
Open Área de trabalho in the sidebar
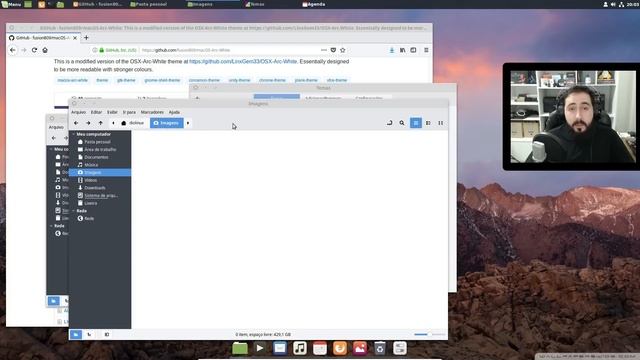click(100, 150)
